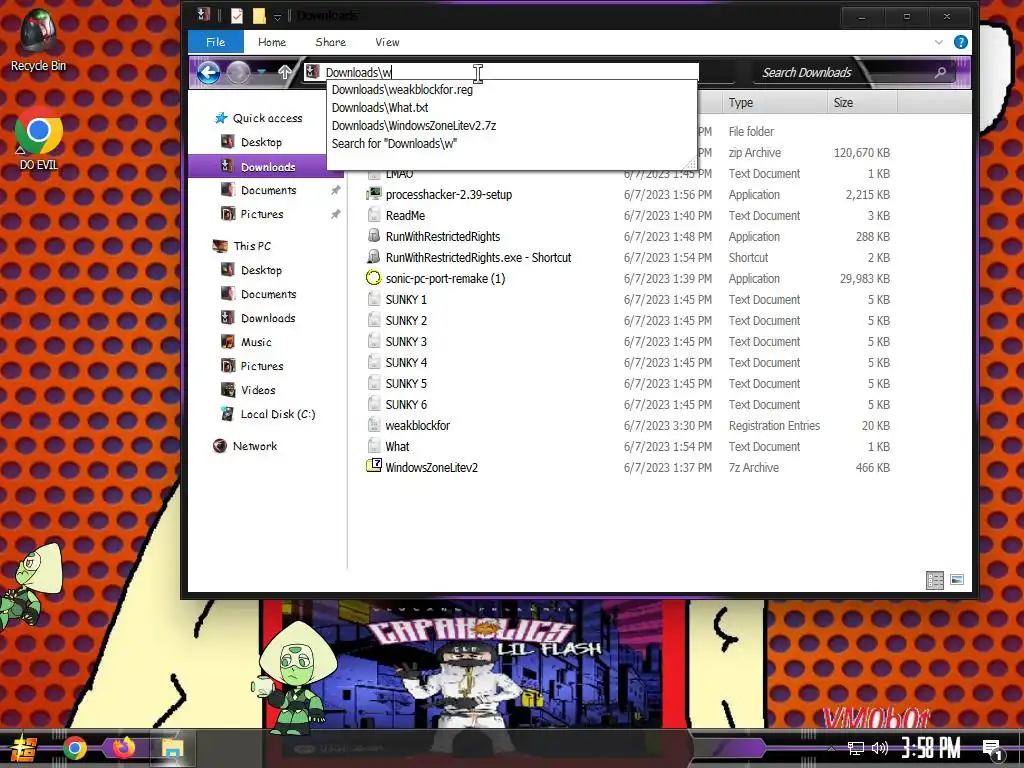Image resolution: width=1024 pixels, height=768 pixels.
Task: Open the Start menu button
Action: coord(24,748)
